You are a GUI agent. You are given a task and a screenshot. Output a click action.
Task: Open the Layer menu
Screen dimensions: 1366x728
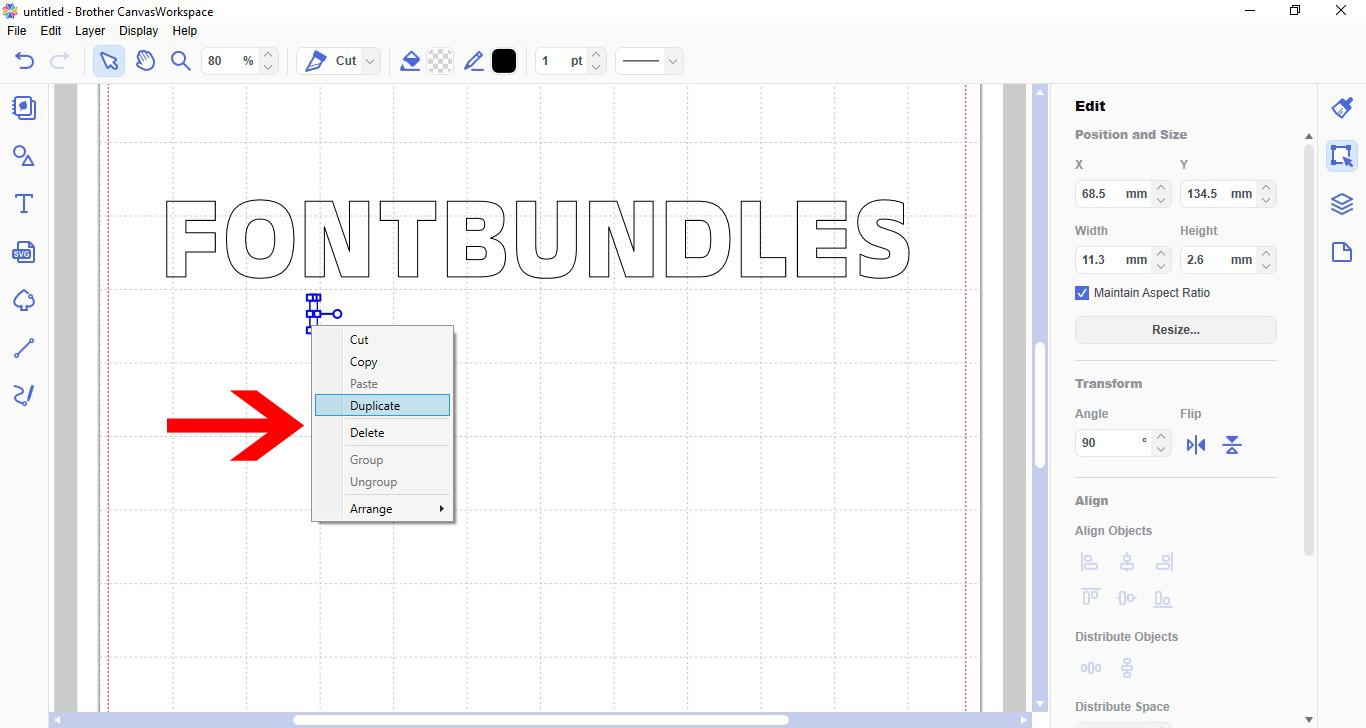click(90, 31)
